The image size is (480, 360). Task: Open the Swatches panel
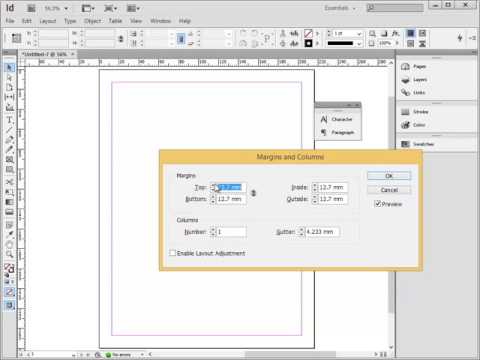(417, 144)
